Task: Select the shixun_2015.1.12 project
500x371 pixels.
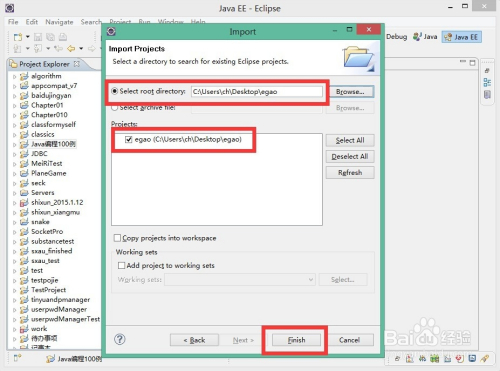Action: (x=57, y=202)
